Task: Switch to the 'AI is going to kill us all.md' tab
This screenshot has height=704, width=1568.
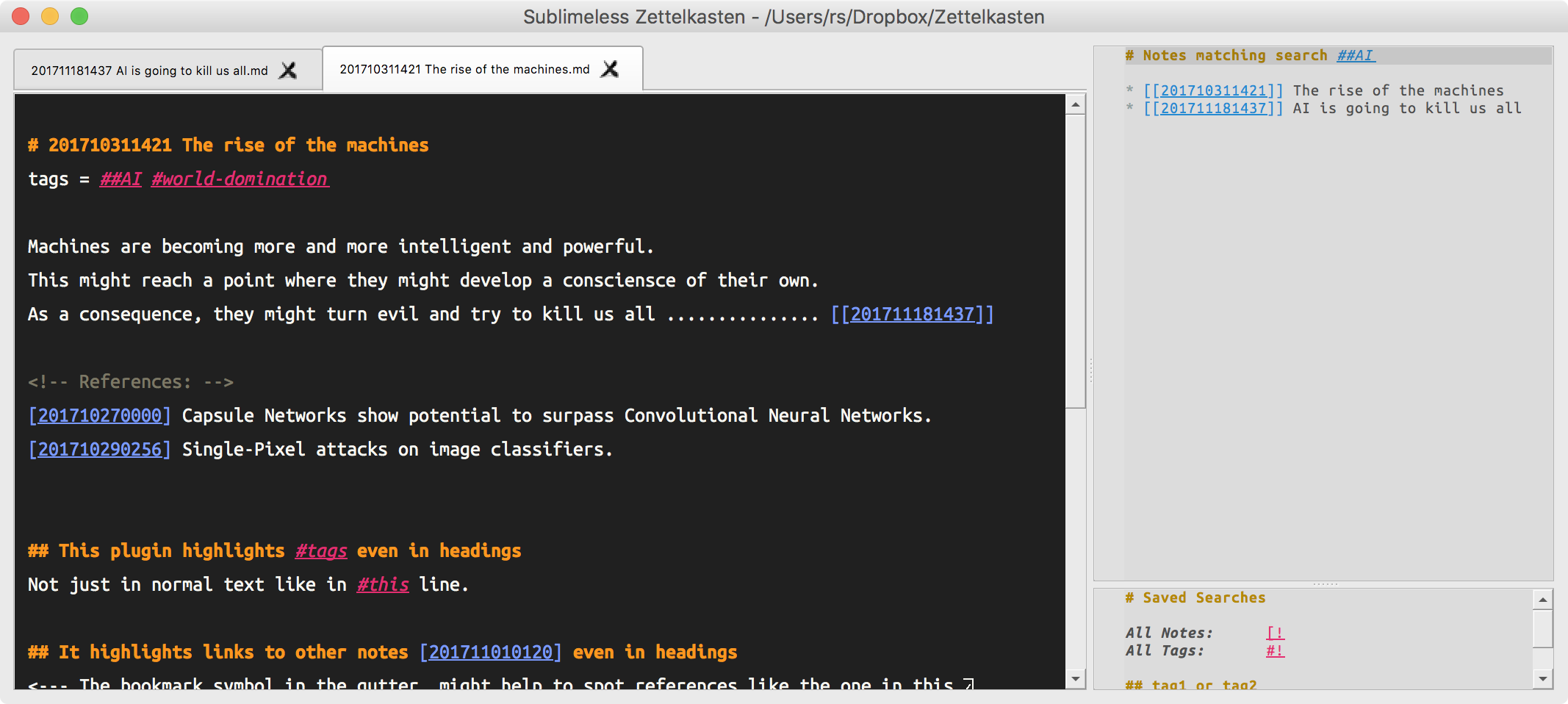Action: (x=168, y=71)
